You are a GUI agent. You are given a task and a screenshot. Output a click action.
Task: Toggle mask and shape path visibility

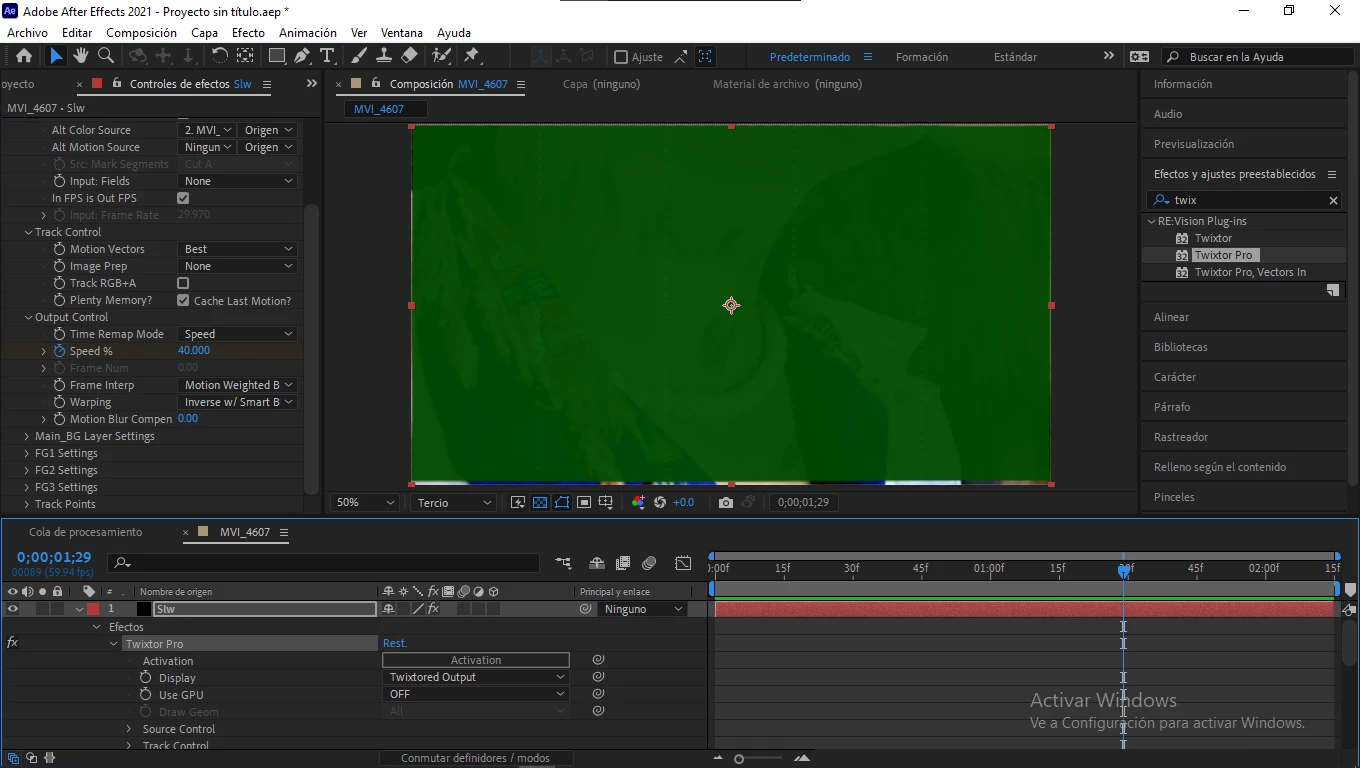tap(562, 502)
